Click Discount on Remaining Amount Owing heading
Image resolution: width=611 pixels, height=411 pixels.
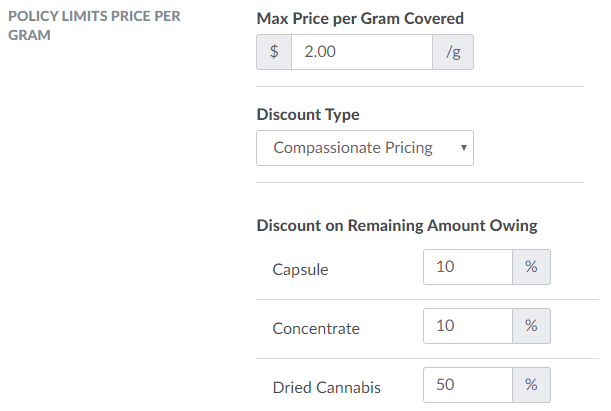[x=397, y=225]
